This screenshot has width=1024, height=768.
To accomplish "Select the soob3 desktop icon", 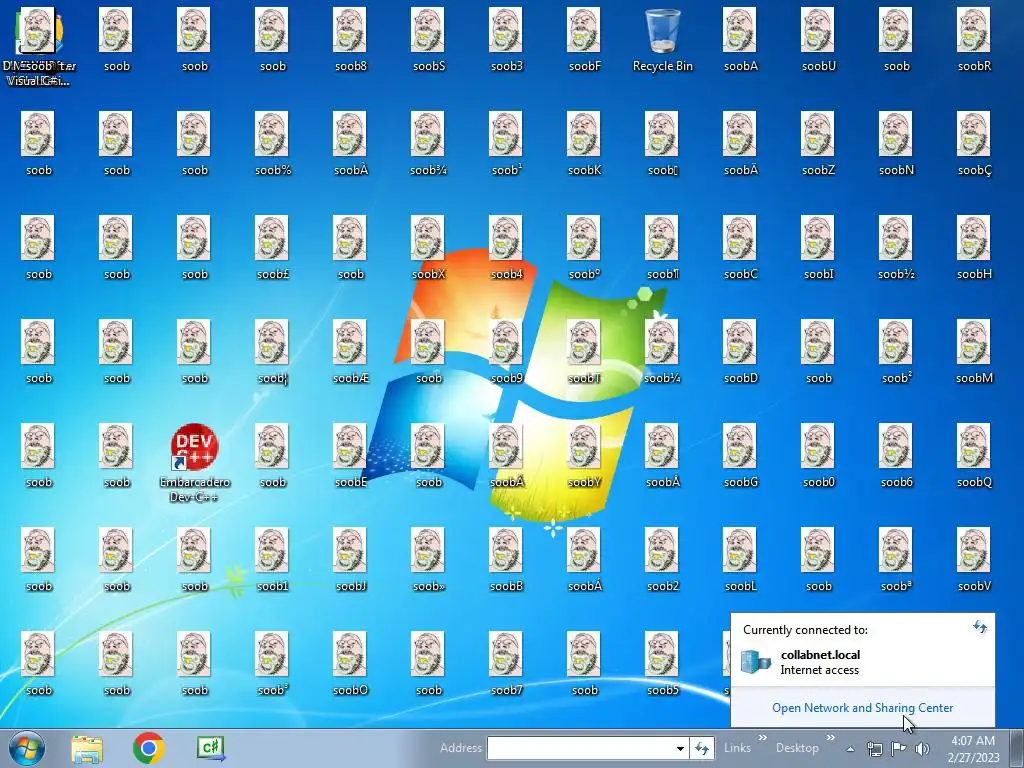I will (x=507, y=40).
